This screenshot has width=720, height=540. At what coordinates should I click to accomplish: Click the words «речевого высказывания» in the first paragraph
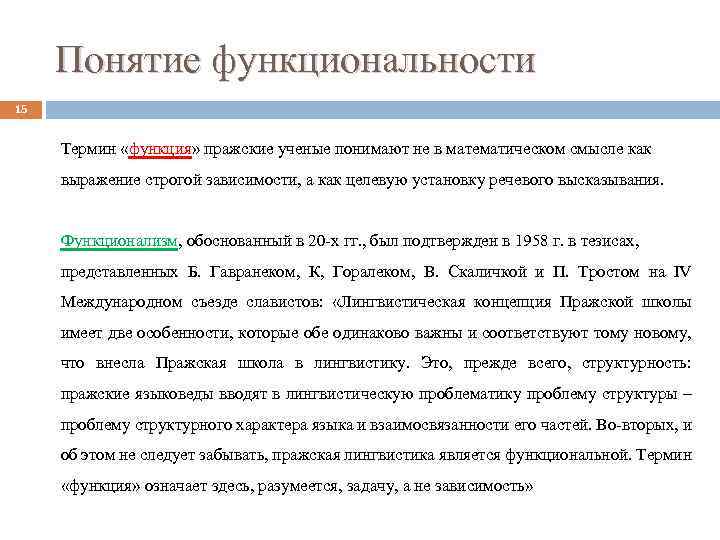[576, 180]
